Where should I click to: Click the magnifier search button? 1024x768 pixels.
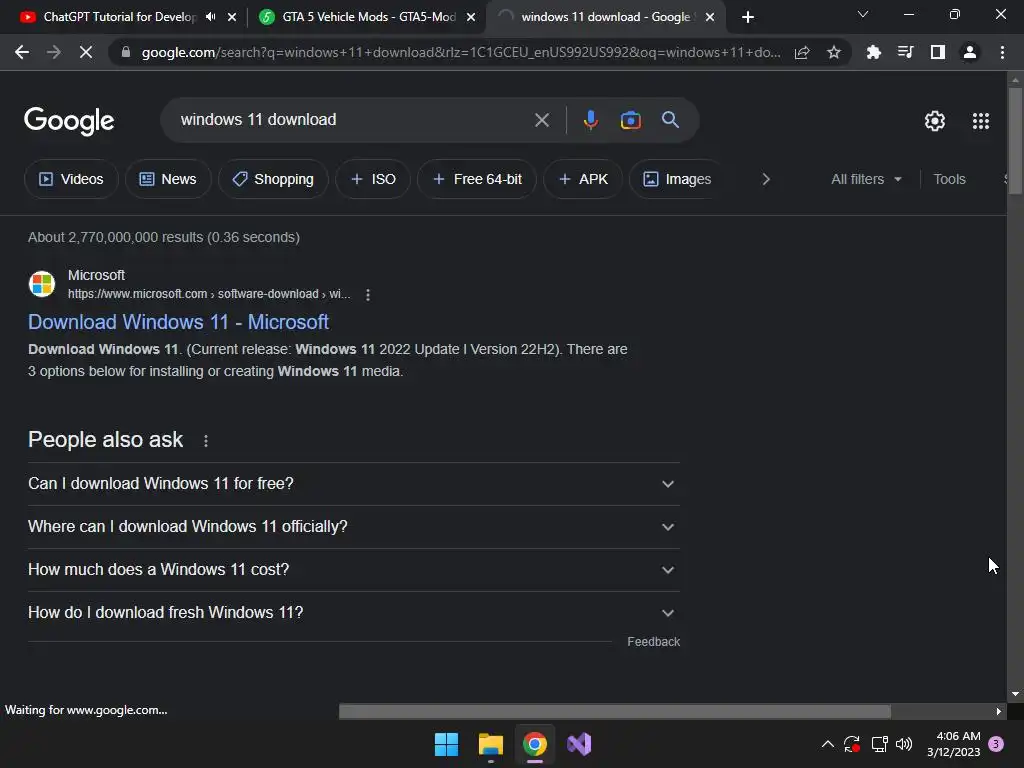[670, 120]
